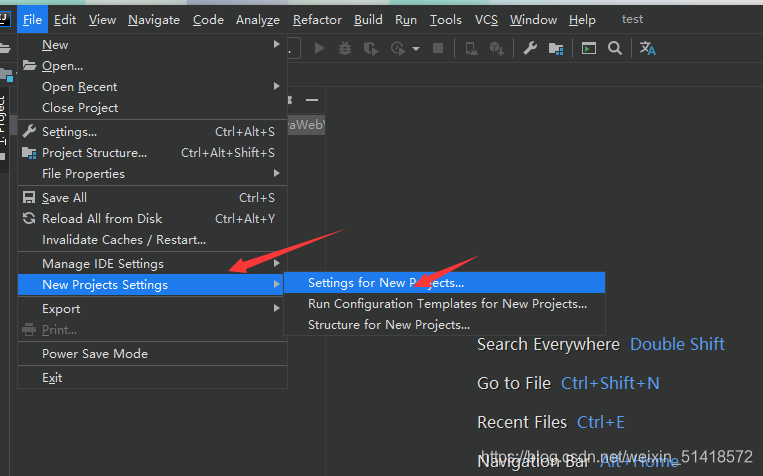Open the Build menu
This screenshot has width=763, height=476.
[368, 19]
